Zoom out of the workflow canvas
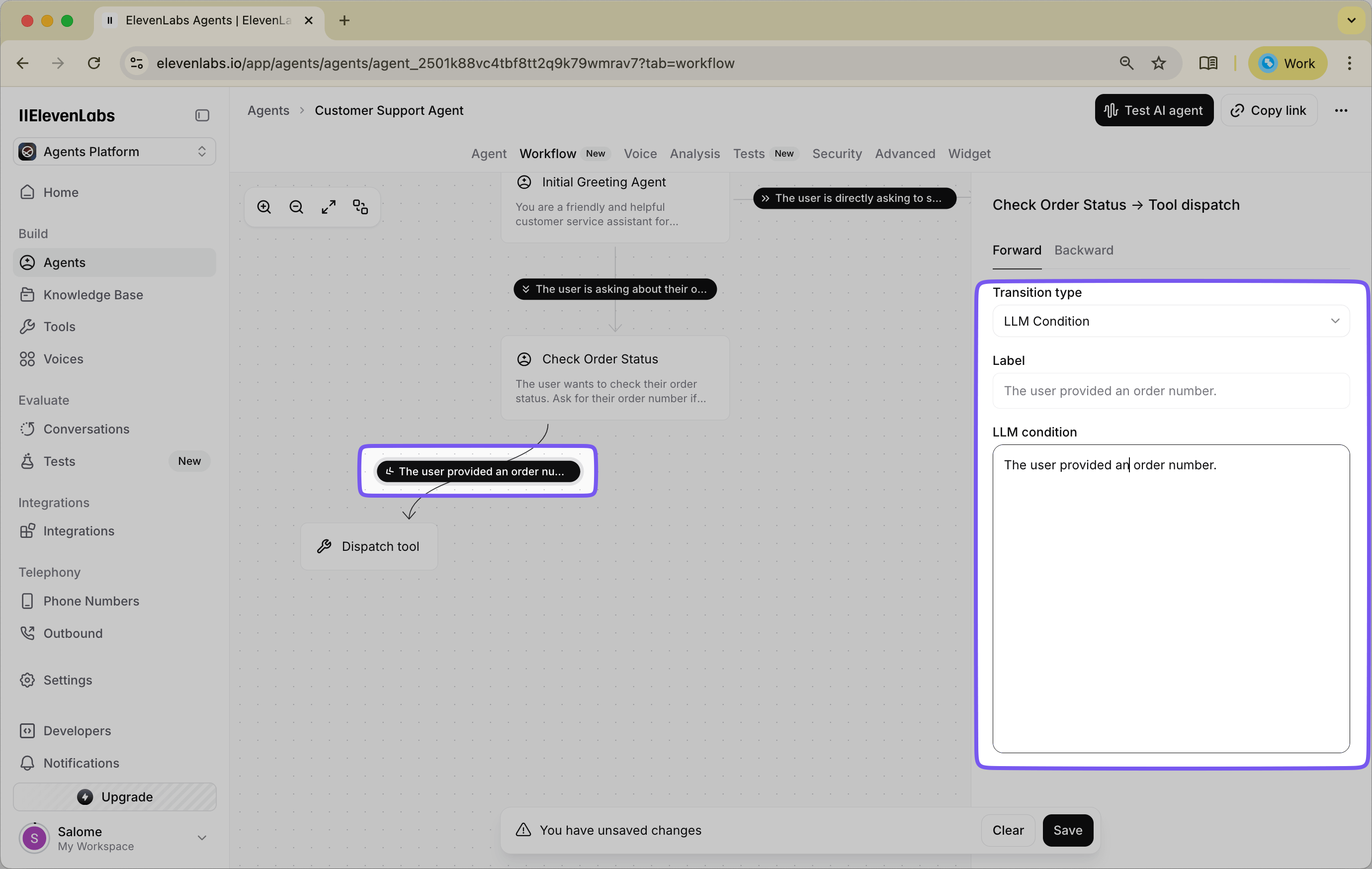 click(x=296, y=206)
